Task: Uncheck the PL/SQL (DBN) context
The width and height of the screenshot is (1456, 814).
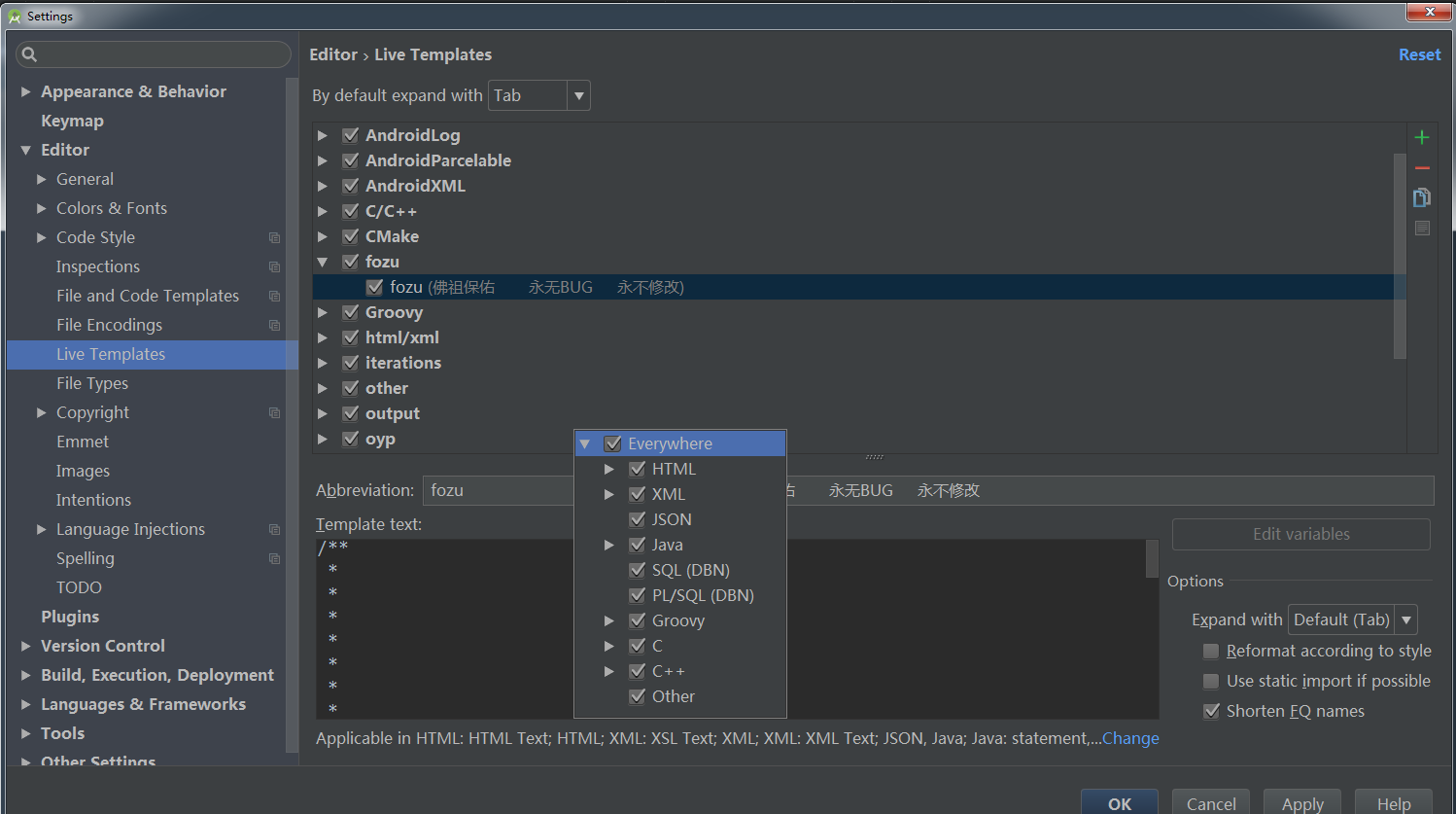Action: (x=638, y=595)
